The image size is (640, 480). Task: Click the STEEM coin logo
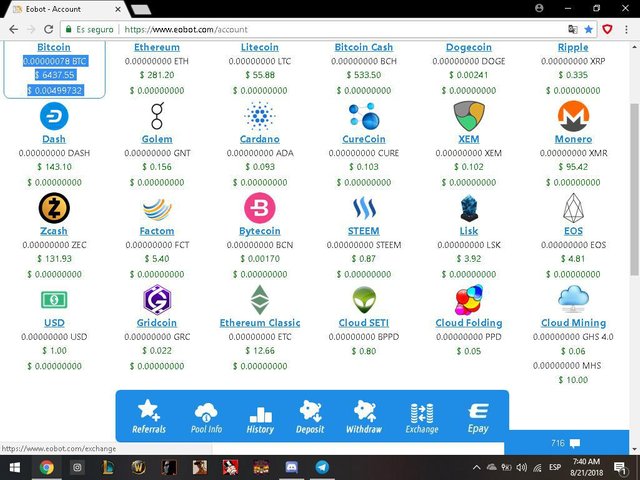pos(364,208)
